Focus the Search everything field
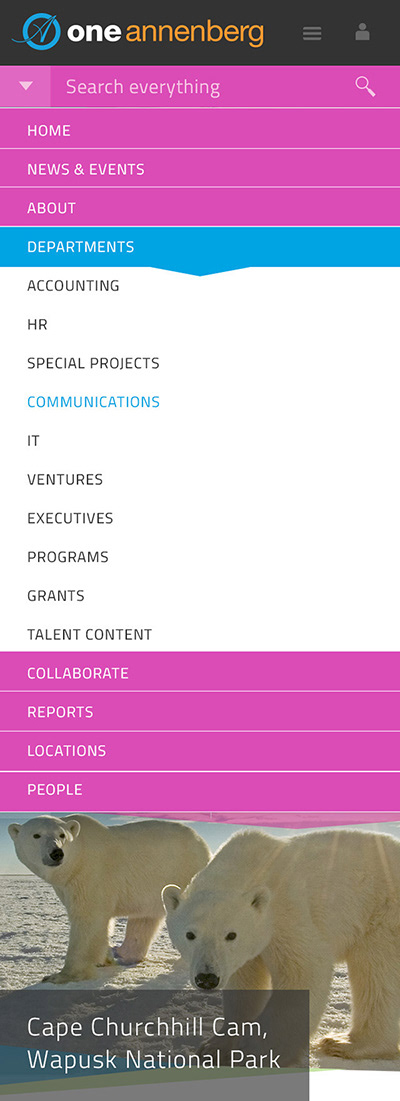Screen dimensions: 400x1101 200,86
